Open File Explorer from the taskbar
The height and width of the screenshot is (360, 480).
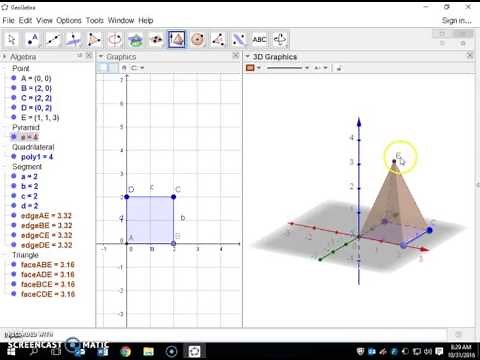(148, 351)
